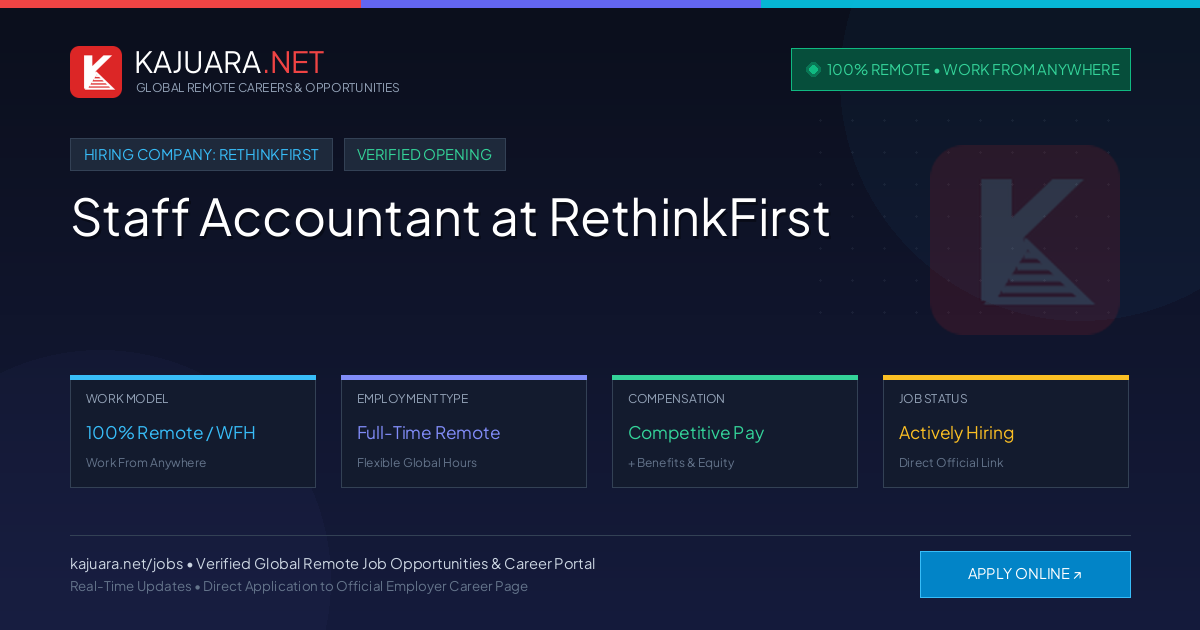The image size is (1200, 630).
Task: Open the Work Model card
Action: (x=193, y=431)
